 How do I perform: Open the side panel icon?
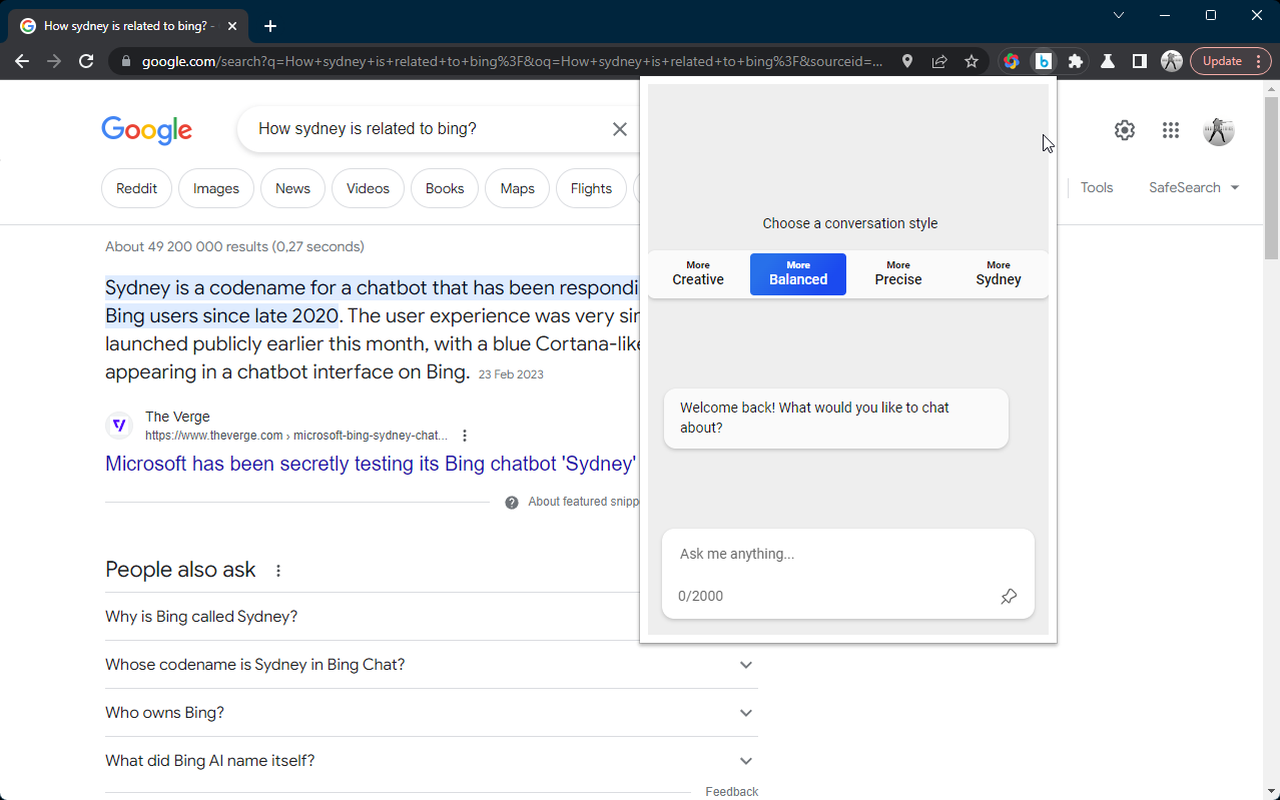[1139, 61]
